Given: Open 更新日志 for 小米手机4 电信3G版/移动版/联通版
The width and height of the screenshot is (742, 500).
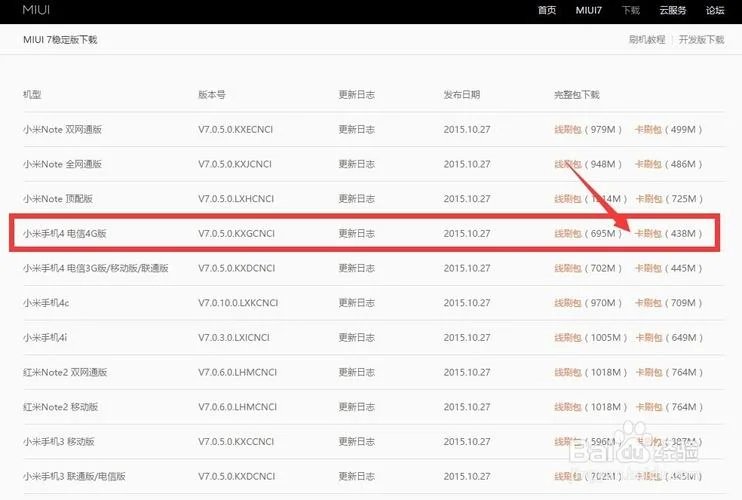Looking at the screenshot, I should (x=356, y=268).
